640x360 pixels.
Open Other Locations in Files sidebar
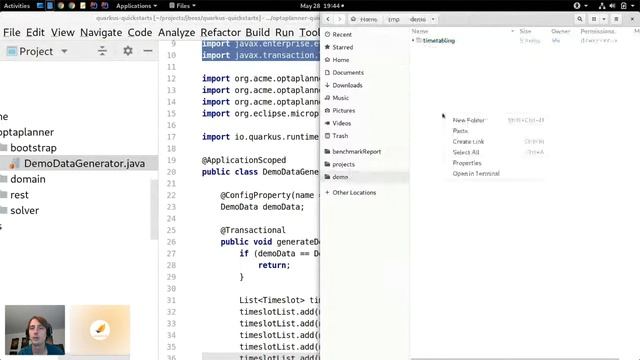[354, 192]
